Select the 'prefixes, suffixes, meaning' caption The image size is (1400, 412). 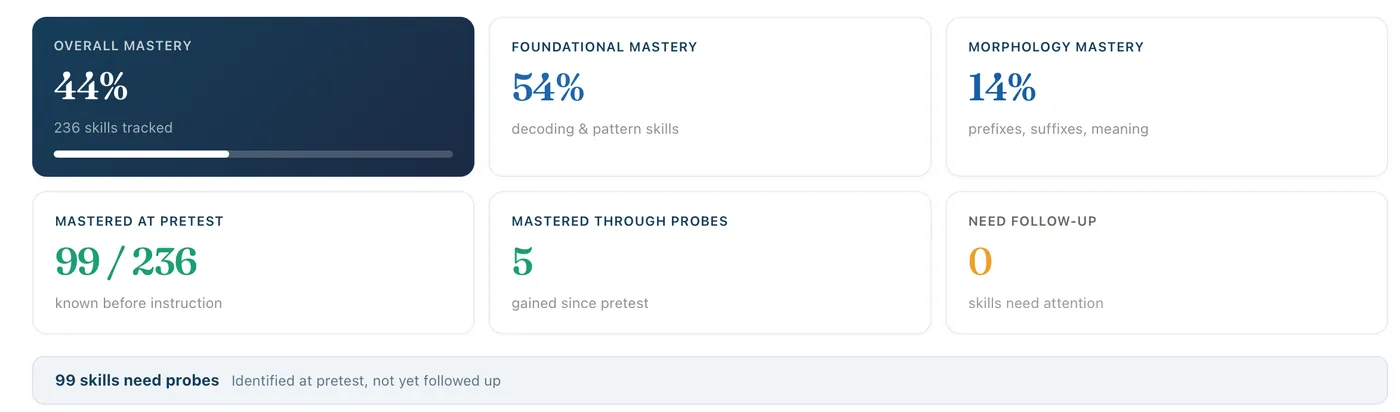[1058, 129]
